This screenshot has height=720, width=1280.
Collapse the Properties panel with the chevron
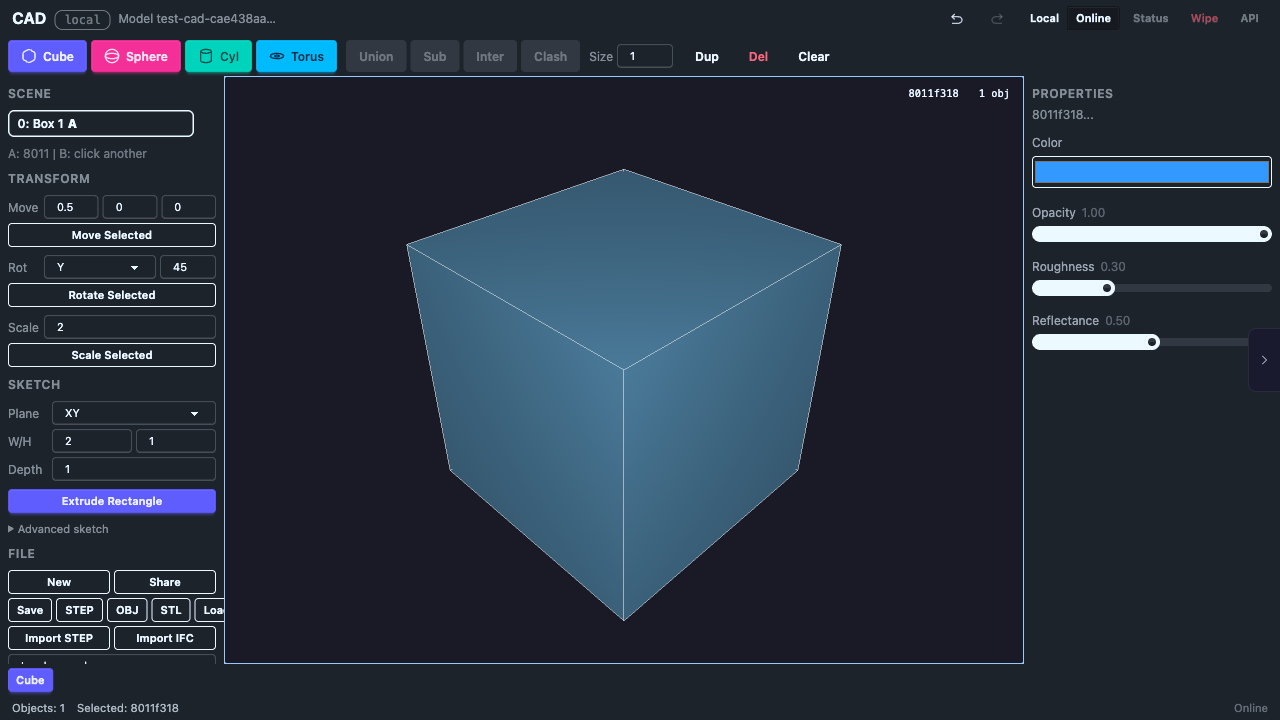click(x=1264, y=360)
